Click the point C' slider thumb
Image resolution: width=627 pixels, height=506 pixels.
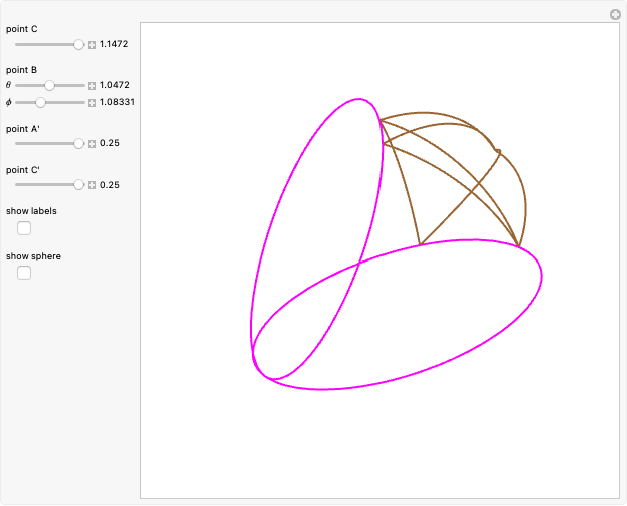click(x=78, y=184)
